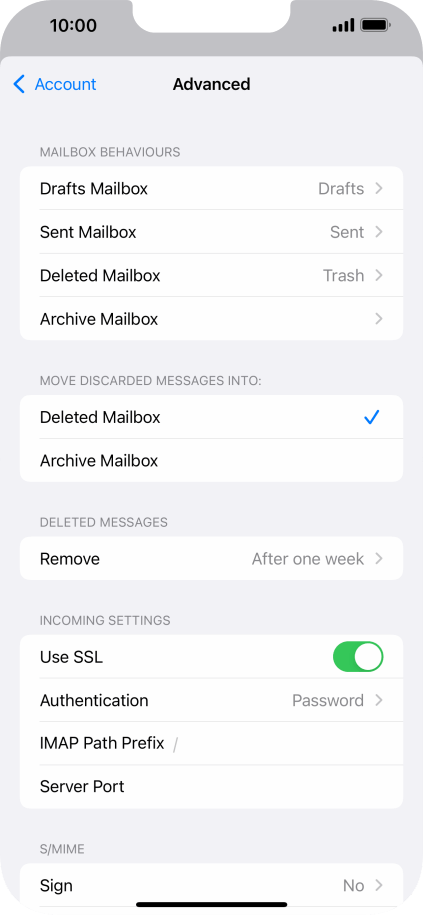Select Deleted Mailbox for discarded messages
The height and width of the screenshot is (915, 423).
tap(211, 417)
